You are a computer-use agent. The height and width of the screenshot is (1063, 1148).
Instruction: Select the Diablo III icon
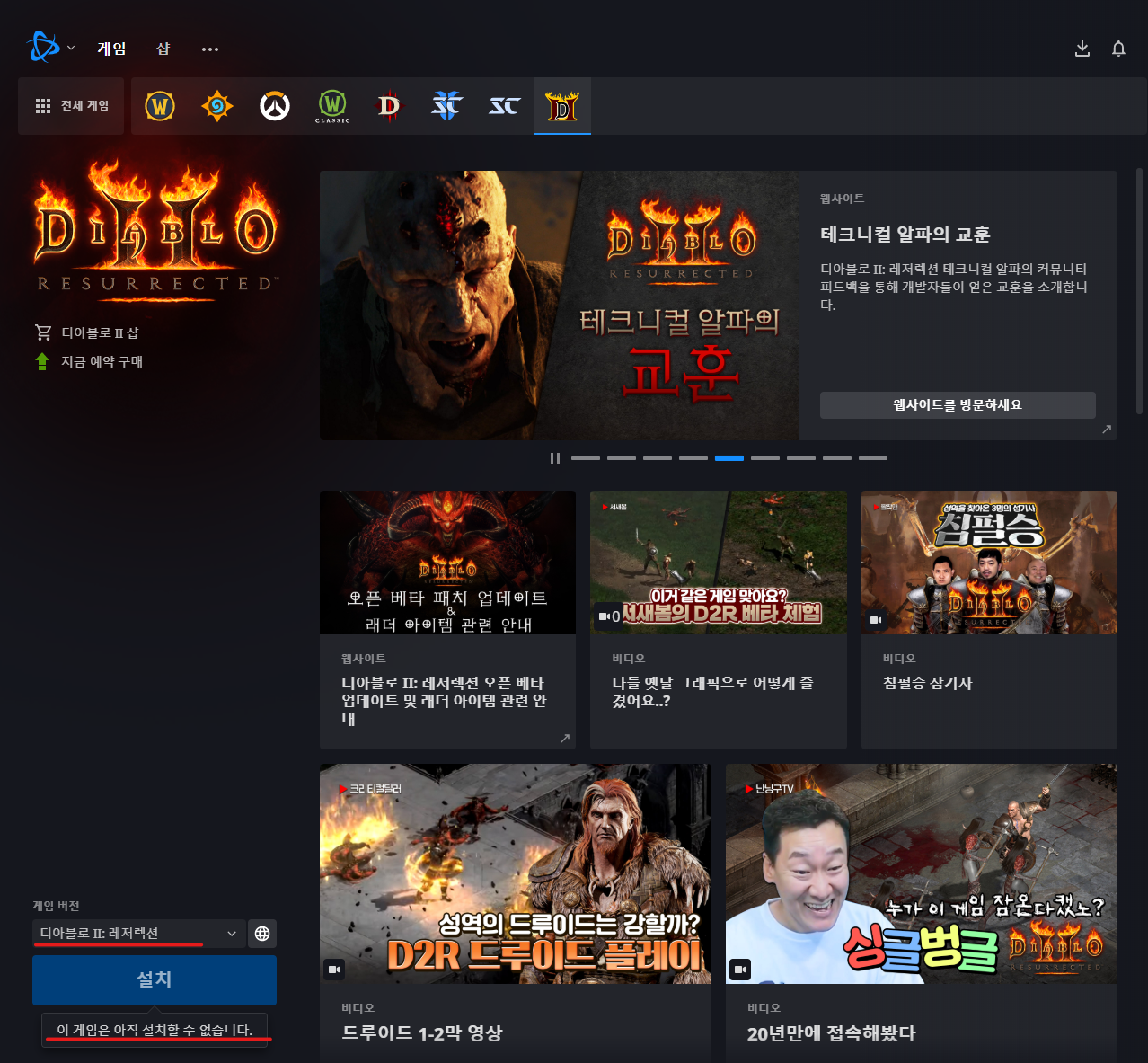pyautogui.click(x=390, y=106)
